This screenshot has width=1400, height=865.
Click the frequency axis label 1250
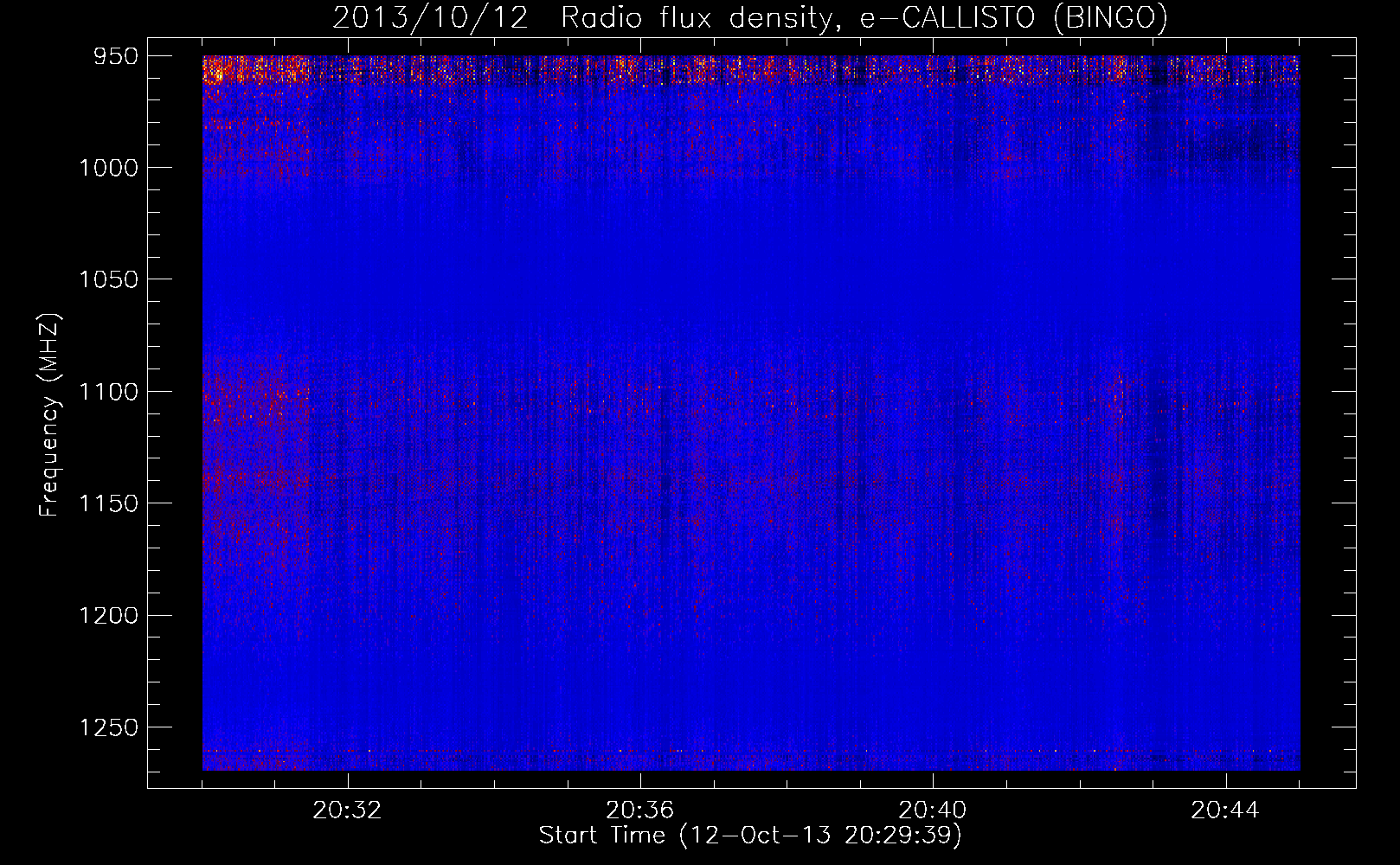109,727
